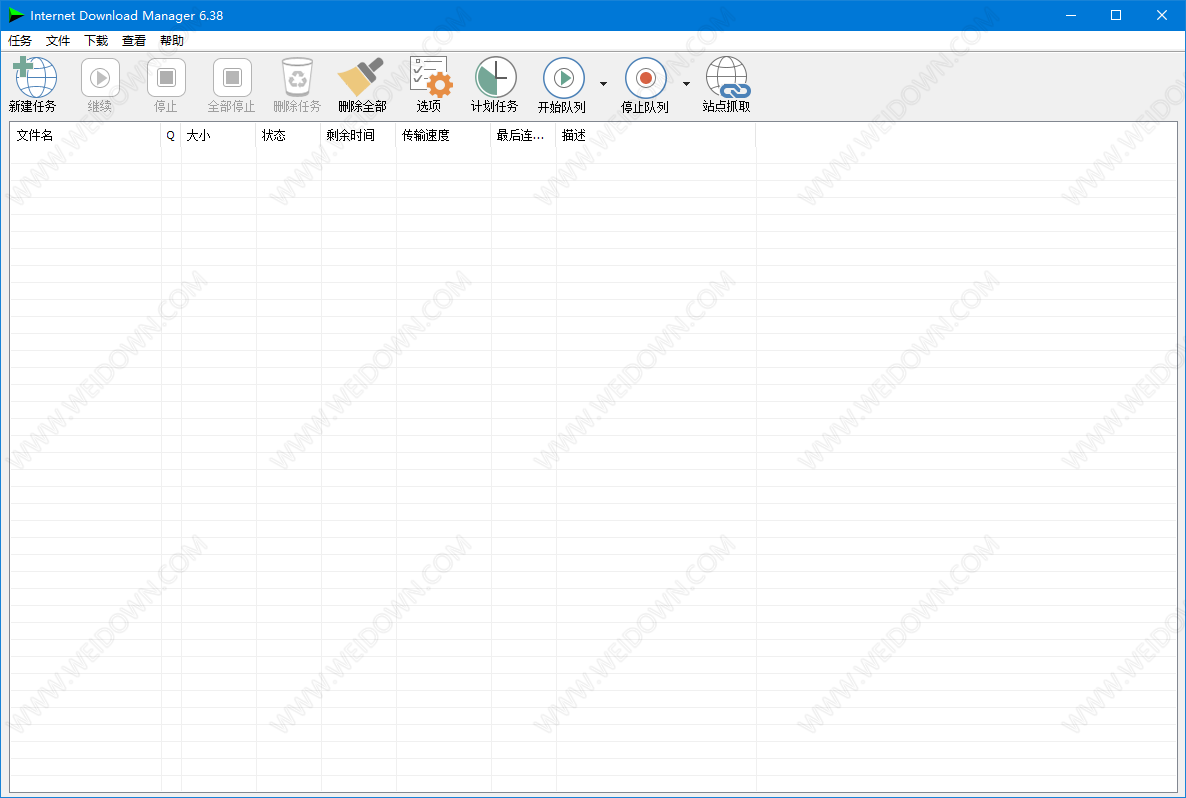The width and height of the screenshot is (1186, 798).
Task: Sort by the 最后连... column header
Action: [523, 135]
